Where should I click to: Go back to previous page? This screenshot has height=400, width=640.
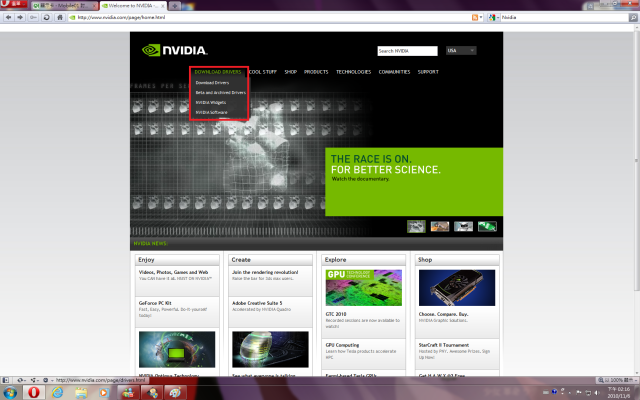(9, 17)
